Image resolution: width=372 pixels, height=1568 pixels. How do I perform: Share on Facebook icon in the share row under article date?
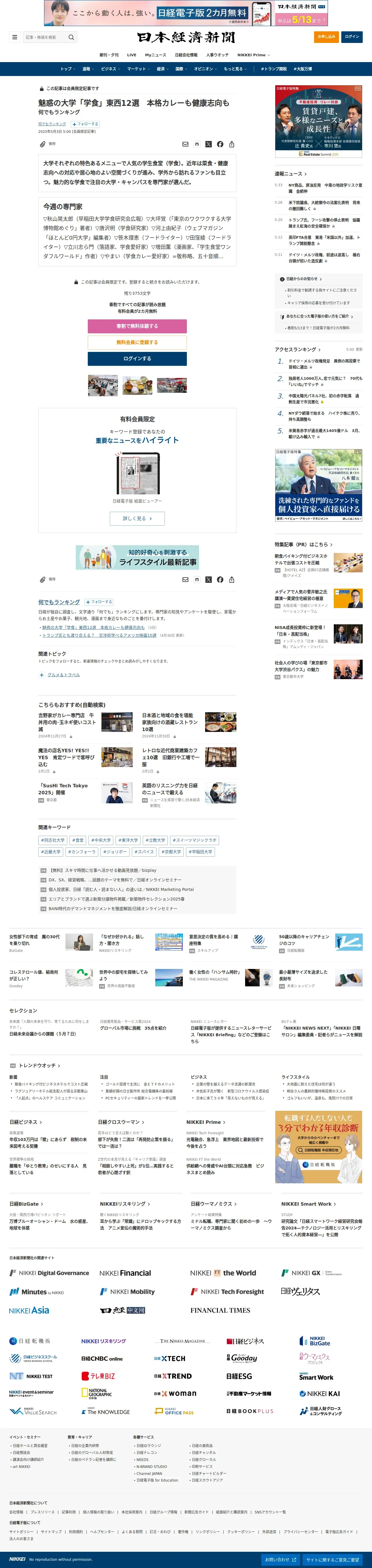(x=220, y=144)
